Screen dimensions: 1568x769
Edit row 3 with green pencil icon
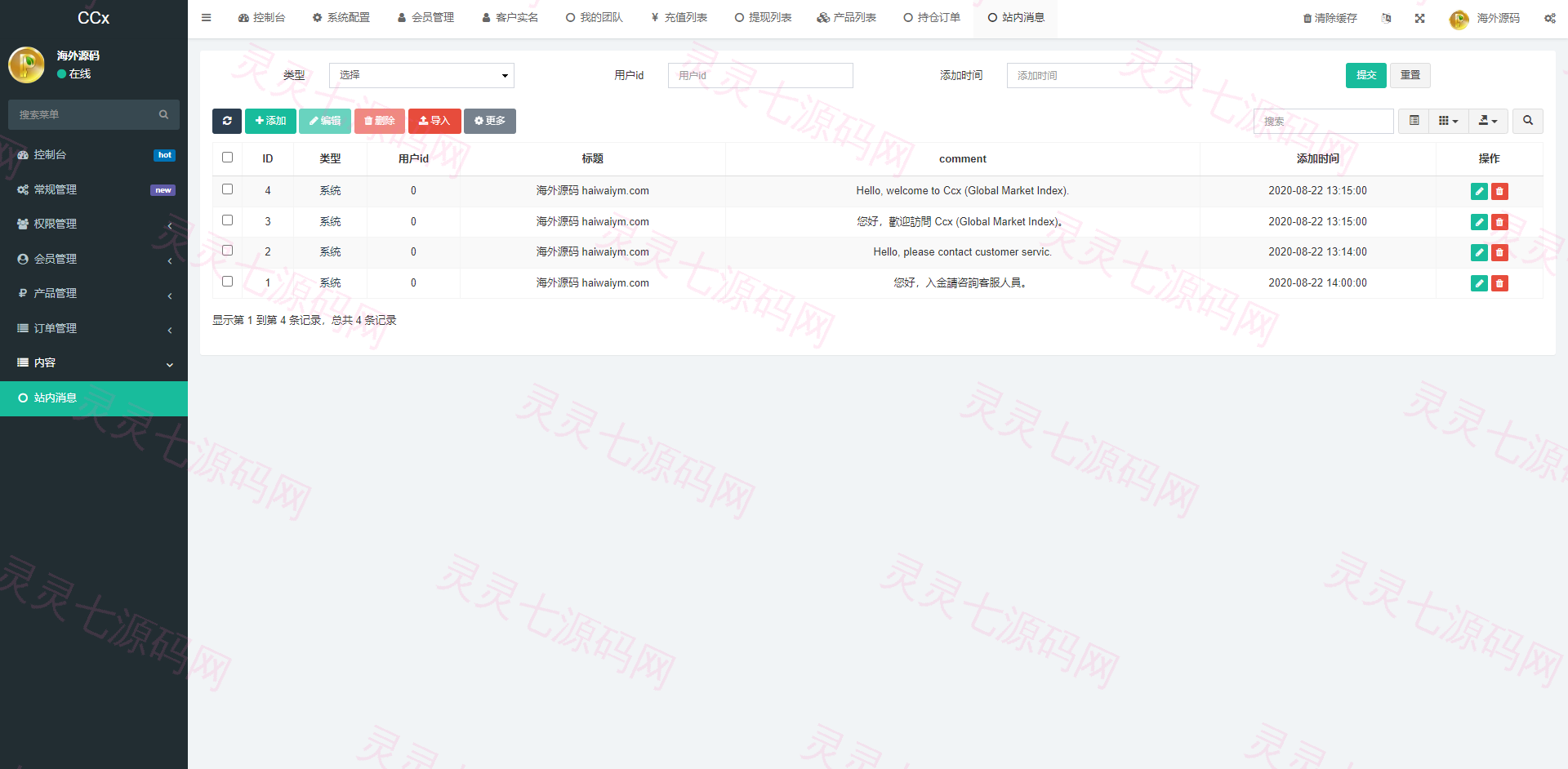(1479, 222)
